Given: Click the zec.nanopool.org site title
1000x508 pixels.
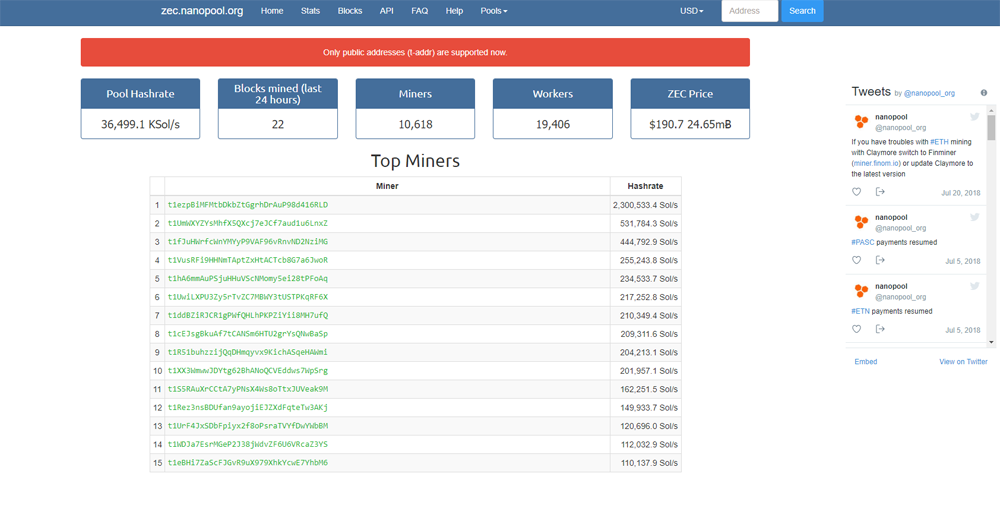Looking at the screenshot, I should pyautogui.click(x=202, y=11).
